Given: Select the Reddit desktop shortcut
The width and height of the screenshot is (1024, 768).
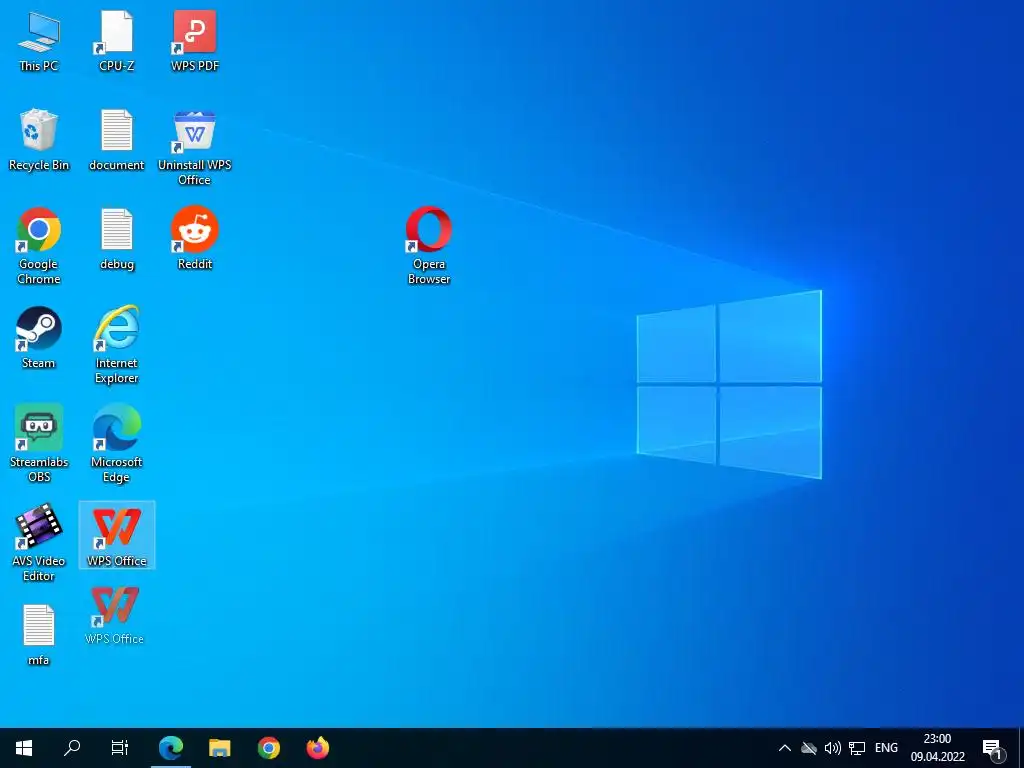Looking at the screenshot, I should (195, 239).
